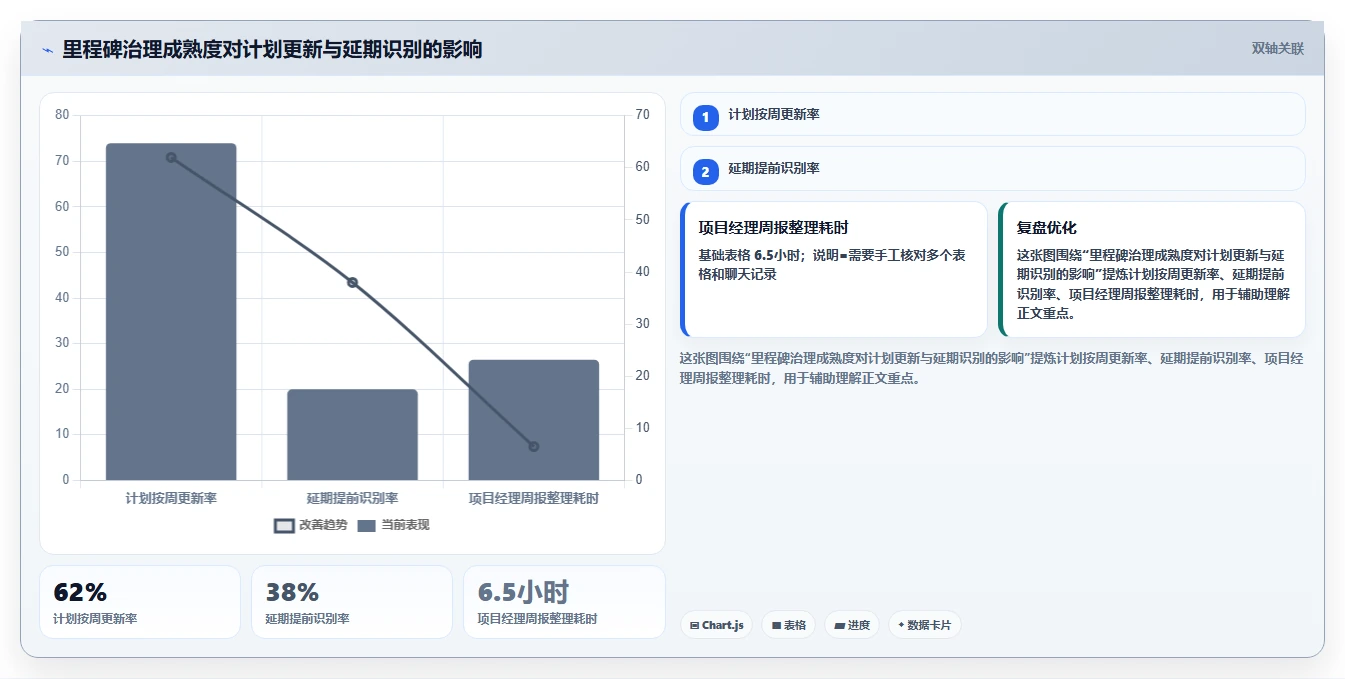Click the Chart.js tag chip
1345x679 pixels.
point(717,625)
